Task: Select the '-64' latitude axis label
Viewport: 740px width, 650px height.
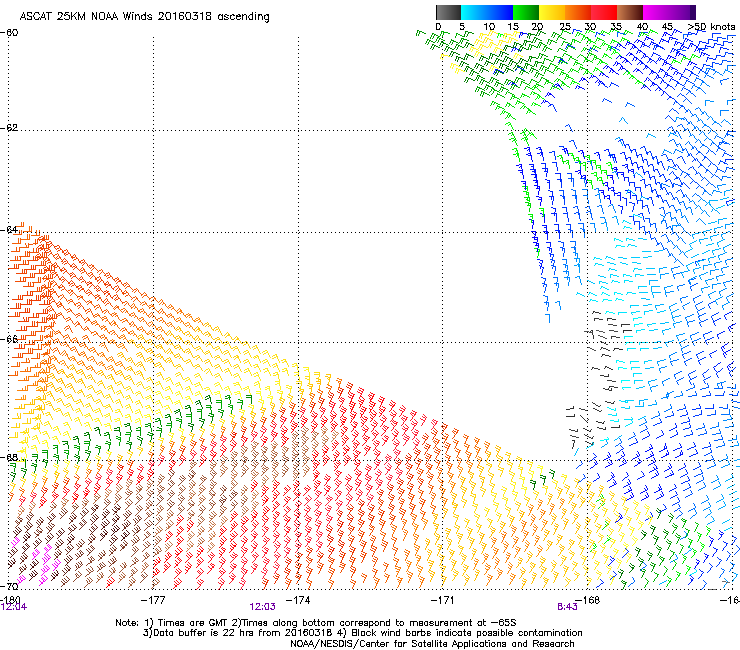Action: coord(9,230)
